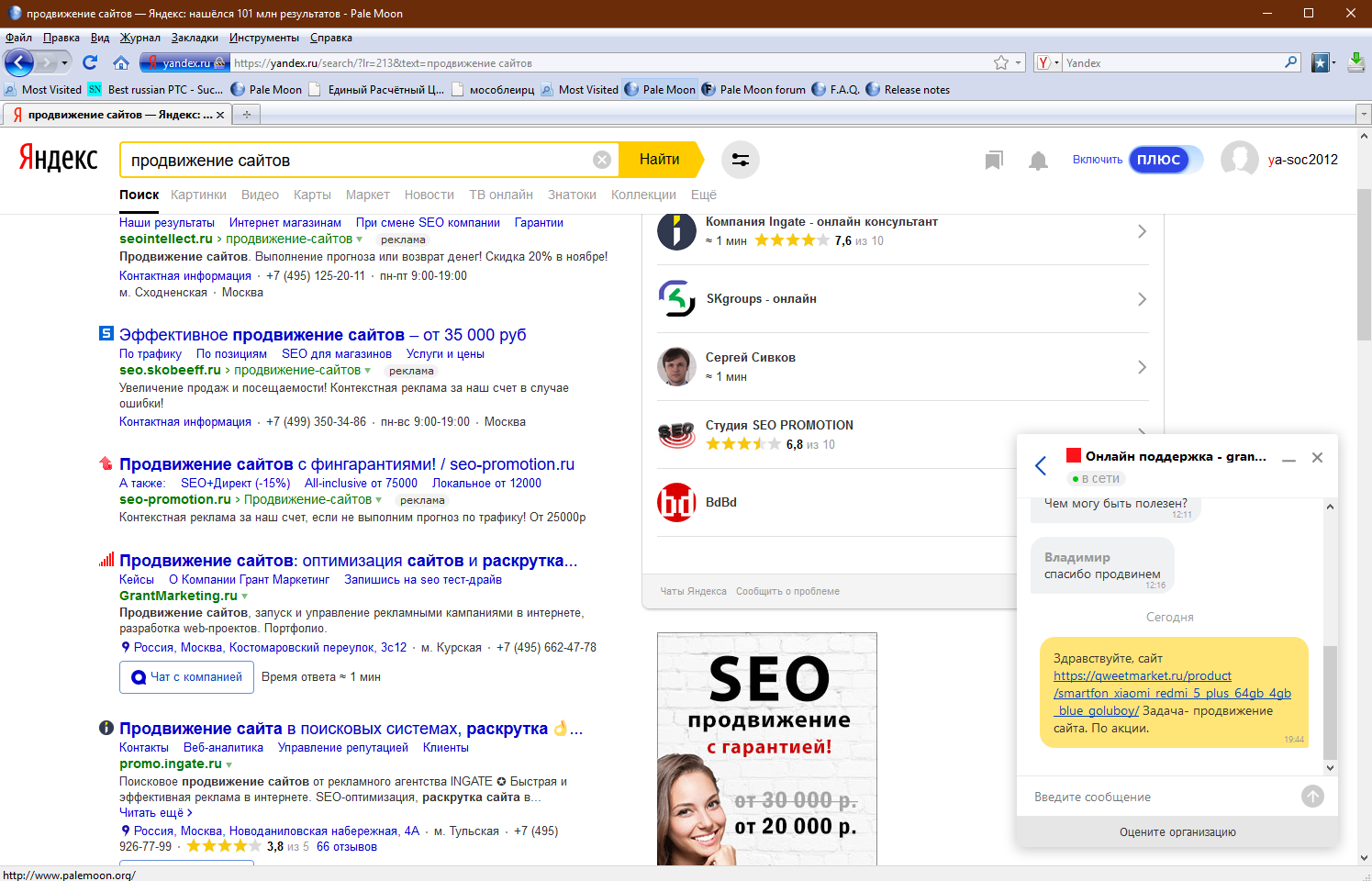Viewport: 1372px width, 881px height.
Task: Open the dropdown arrow beside the bookmark star
Action: [x=1018, y=63]
